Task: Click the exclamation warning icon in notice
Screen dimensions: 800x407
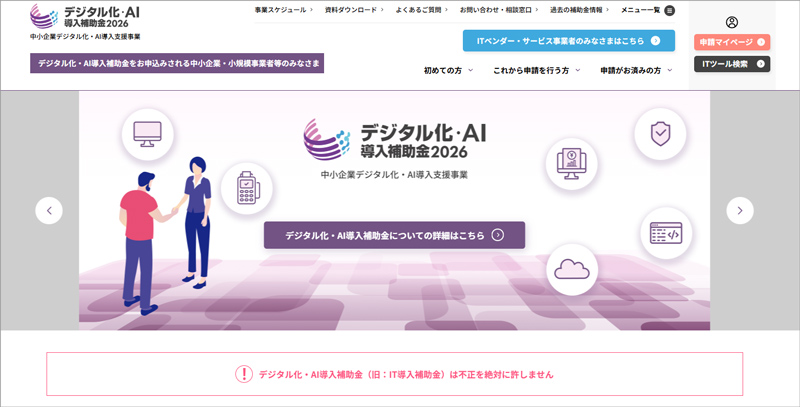Action: [243, 374]
